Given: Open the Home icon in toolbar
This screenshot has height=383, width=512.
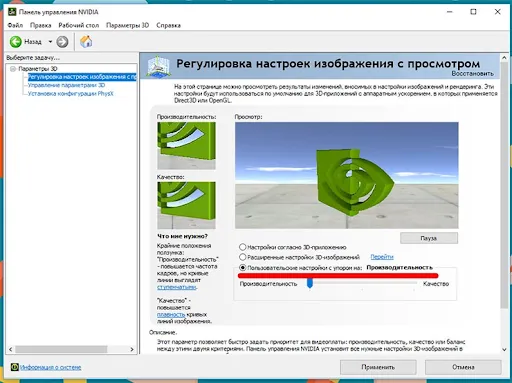Looking at the screenshot, I should [x=86, y=42].
